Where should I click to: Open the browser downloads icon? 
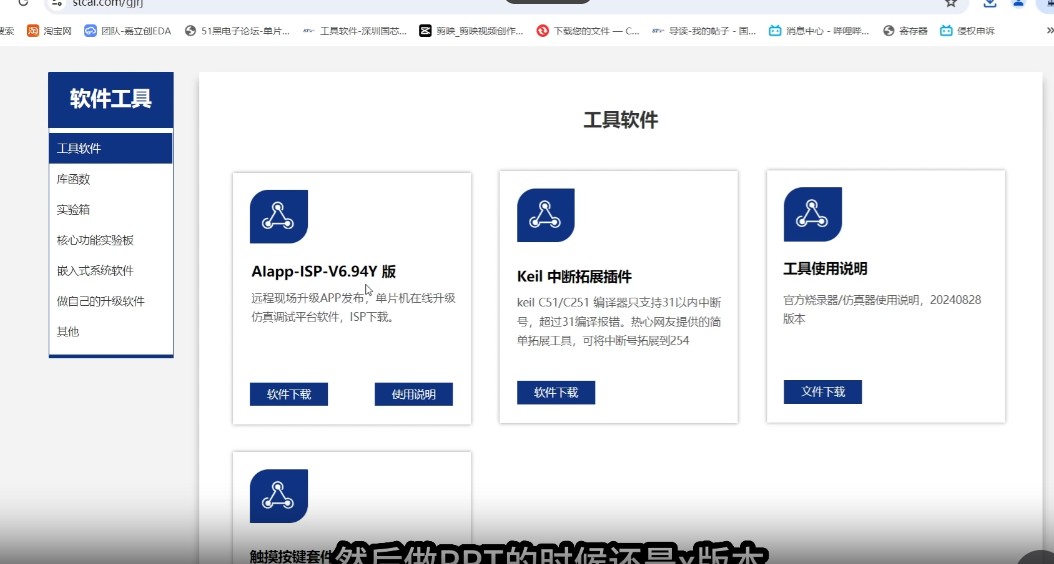[989, 3]
